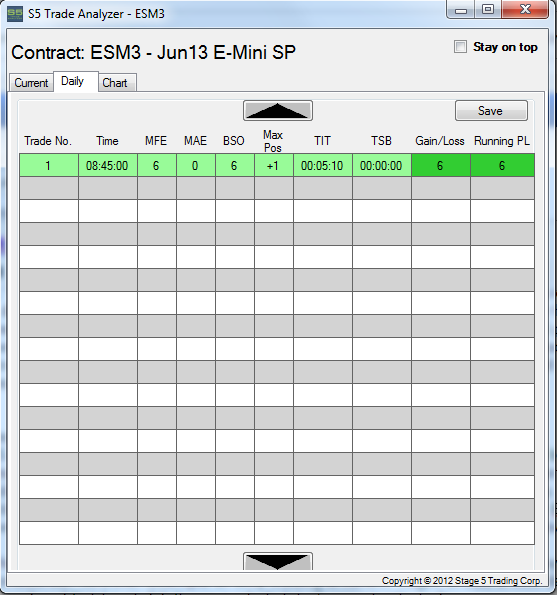The width and height of the screenshot is (558, 595).
Task: Click the MFE column header
Action: pos(156,141)
